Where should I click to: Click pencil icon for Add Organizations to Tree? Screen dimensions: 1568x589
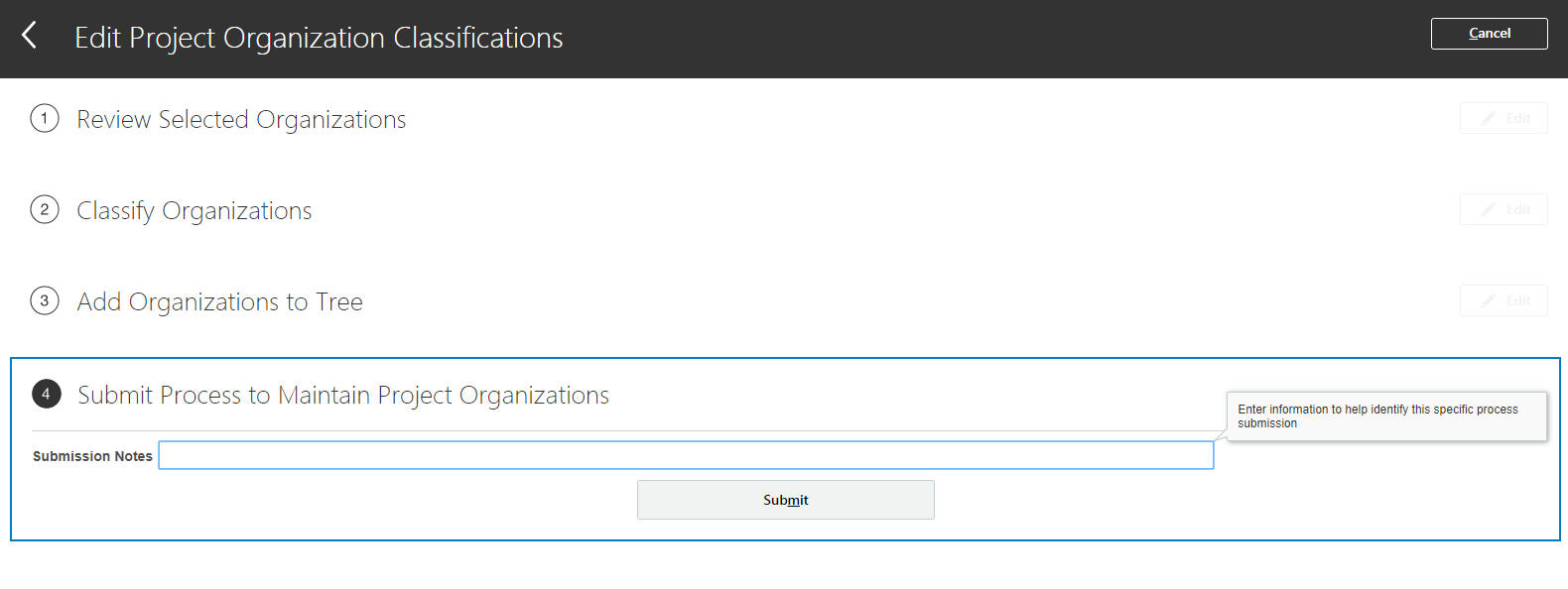pyautogui.click(x=1488, y=300)
